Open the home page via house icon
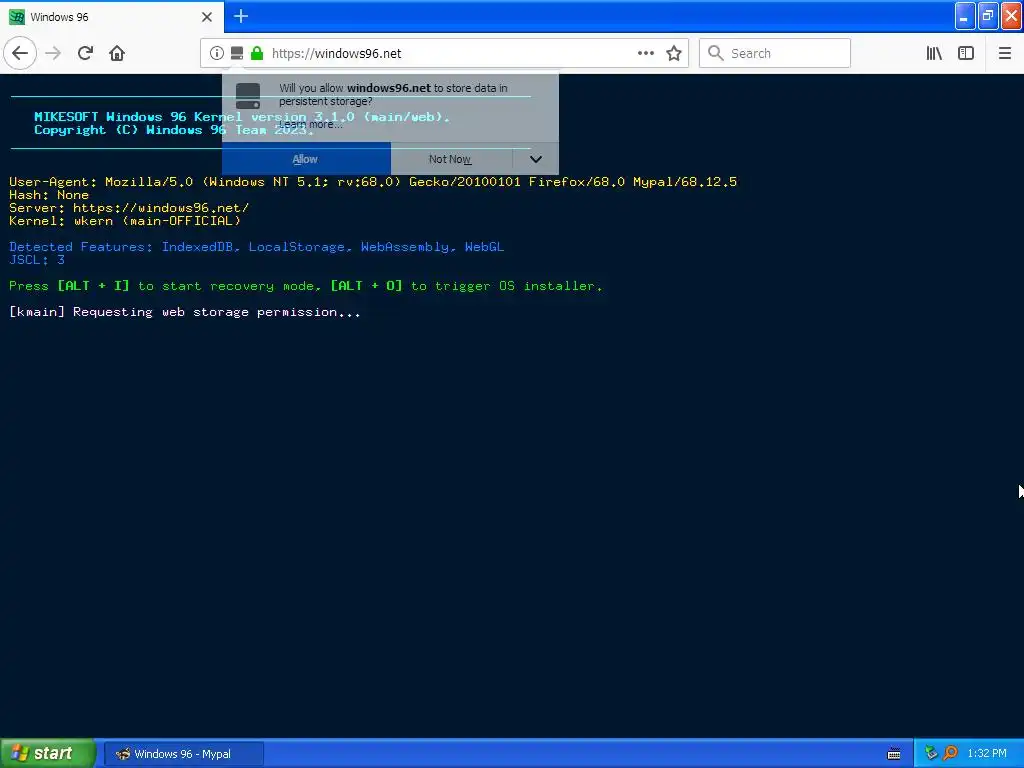This screenshot has width=1024, height=768. click(117, 53)
